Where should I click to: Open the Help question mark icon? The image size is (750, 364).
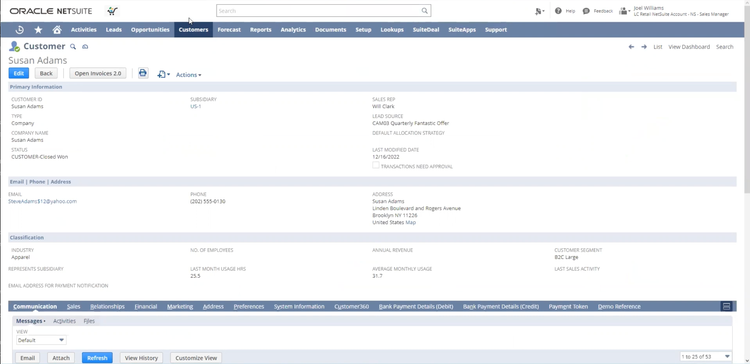(558, 11)
